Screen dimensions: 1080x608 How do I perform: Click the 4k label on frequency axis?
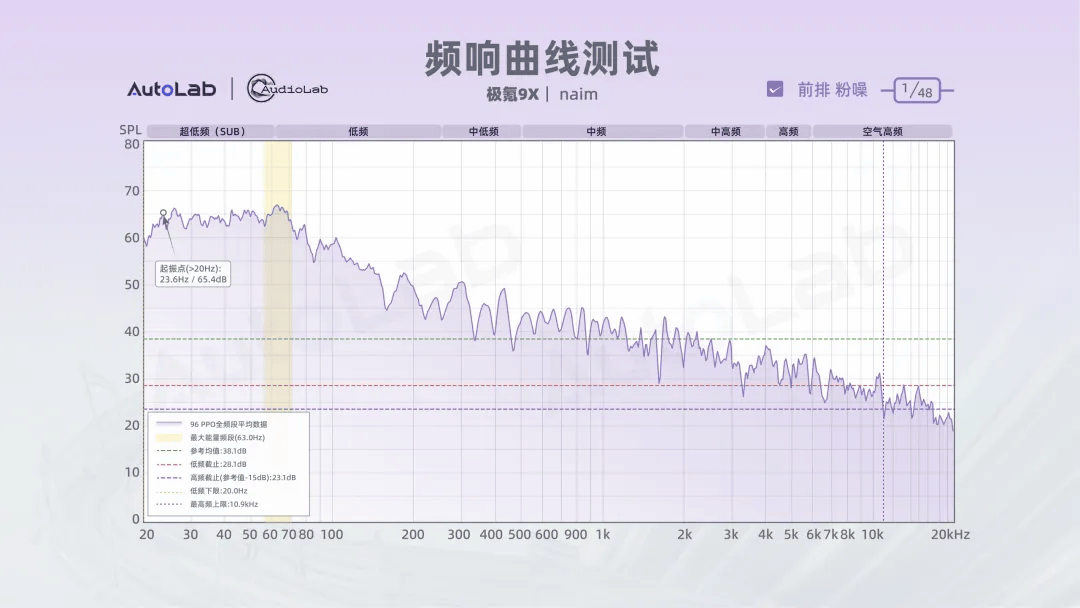click(x=765, y=534)
